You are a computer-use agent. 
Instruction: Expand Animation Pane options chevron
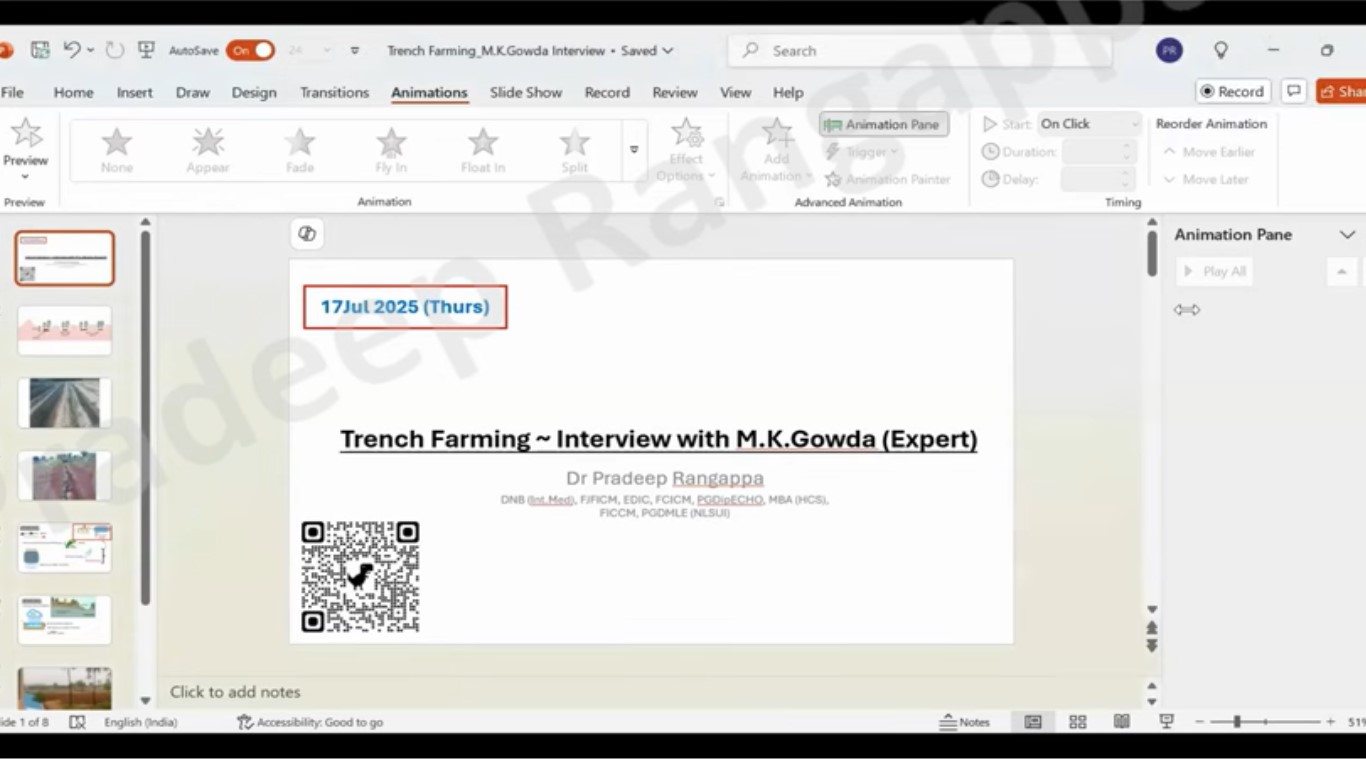1347,235
